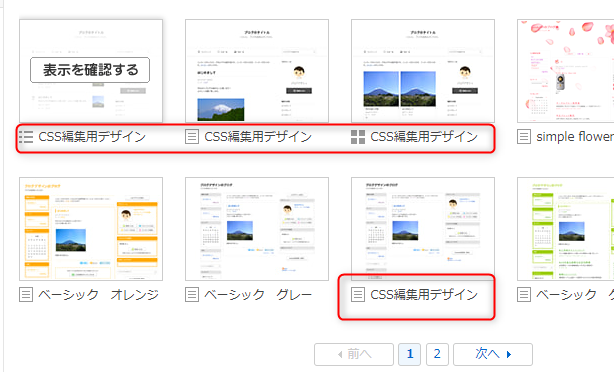This screenshot has height=372, width=614.
Task: Click the page icon beside simple flower
Action: click(524, 137)
